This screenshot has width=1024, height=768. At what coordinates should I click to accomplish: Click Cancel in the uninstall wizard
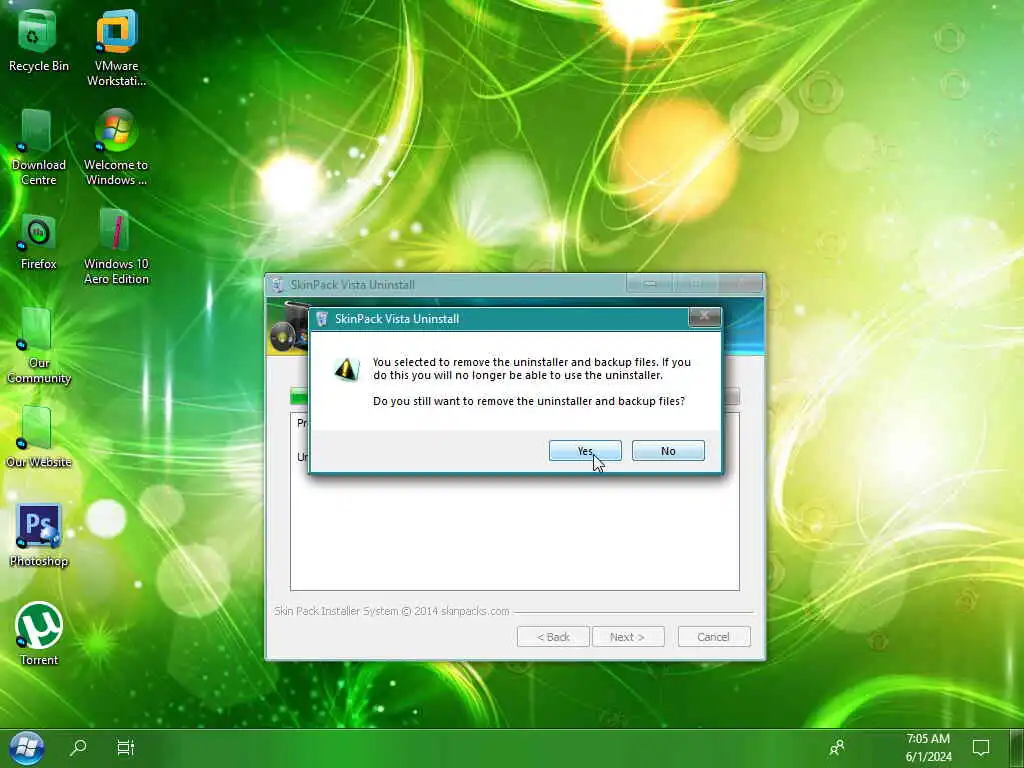click(x=714, y=637)
